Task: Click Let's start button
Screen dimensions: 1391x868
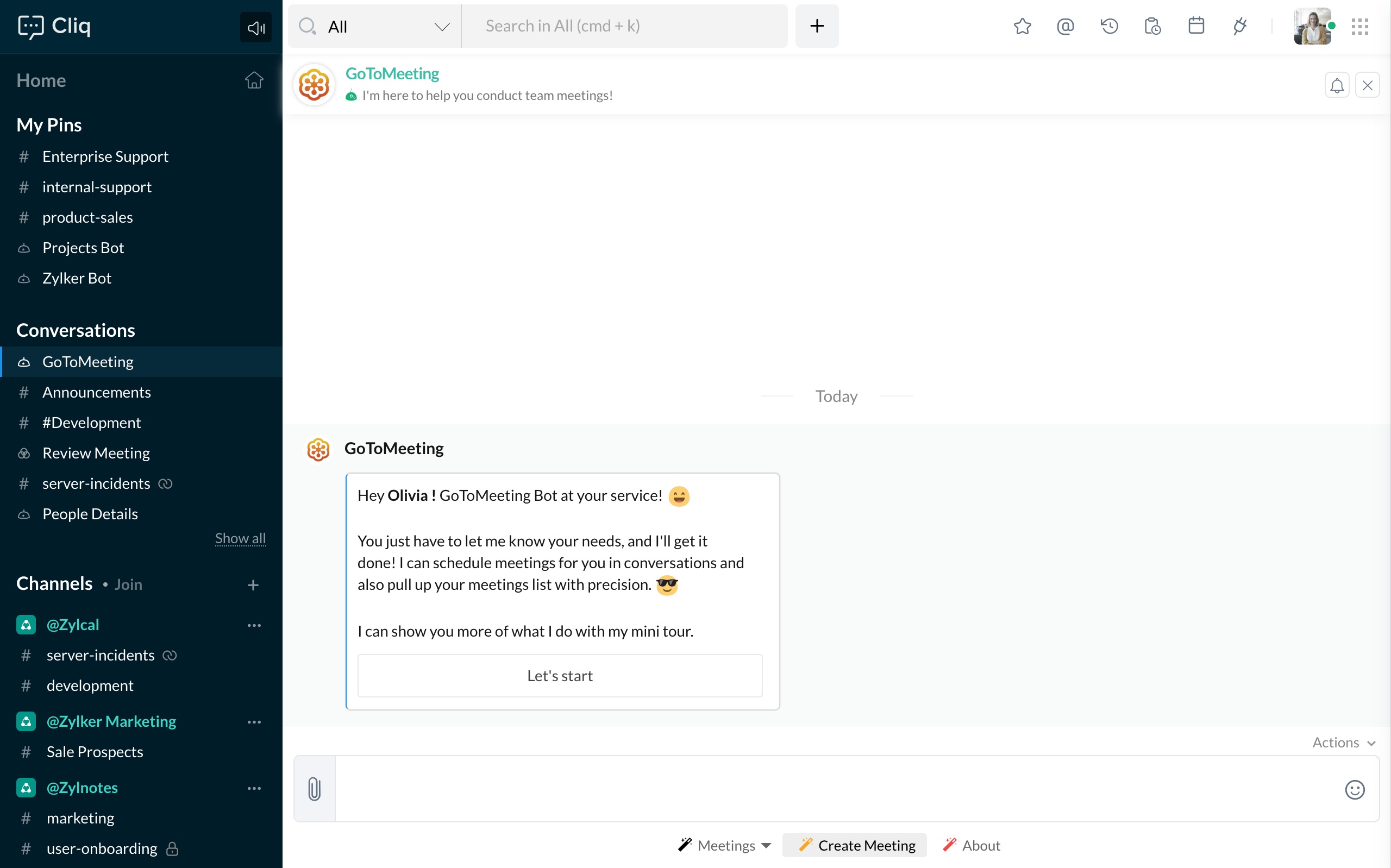Action: tap(560, 676)
